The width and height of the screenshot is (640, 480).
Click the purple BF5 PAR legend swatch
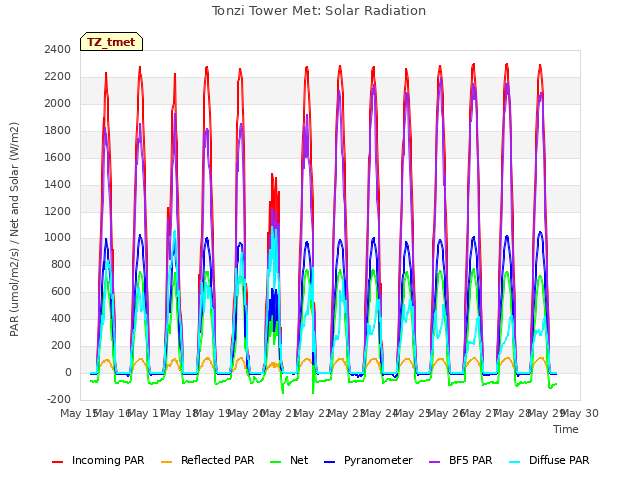coord(435,462)
